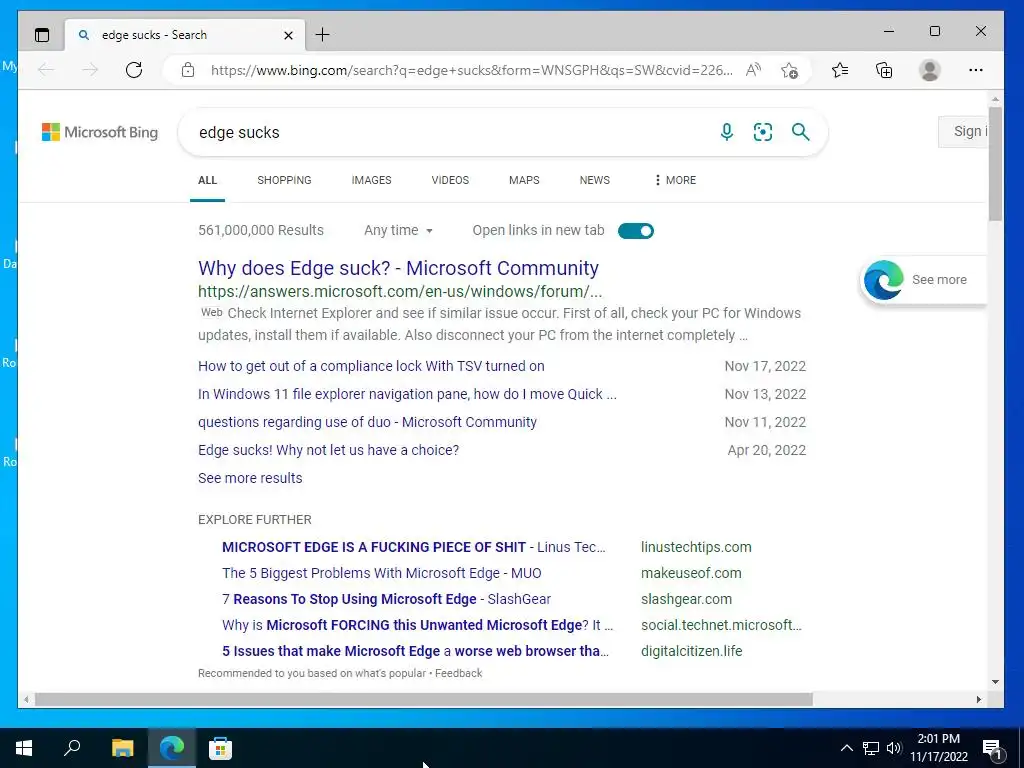Go back with the back arrow
1024x768 pixels.
pyautogui.click(x=46, y=70)
